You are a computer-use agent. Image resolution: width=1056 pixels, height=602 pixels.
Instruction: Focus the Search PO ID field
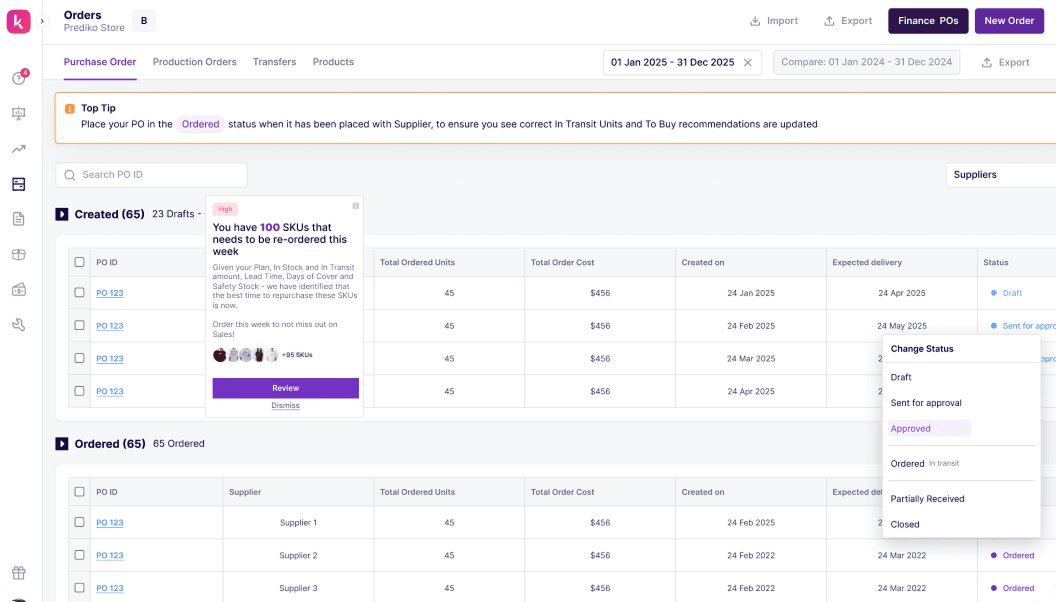[152, 175]
